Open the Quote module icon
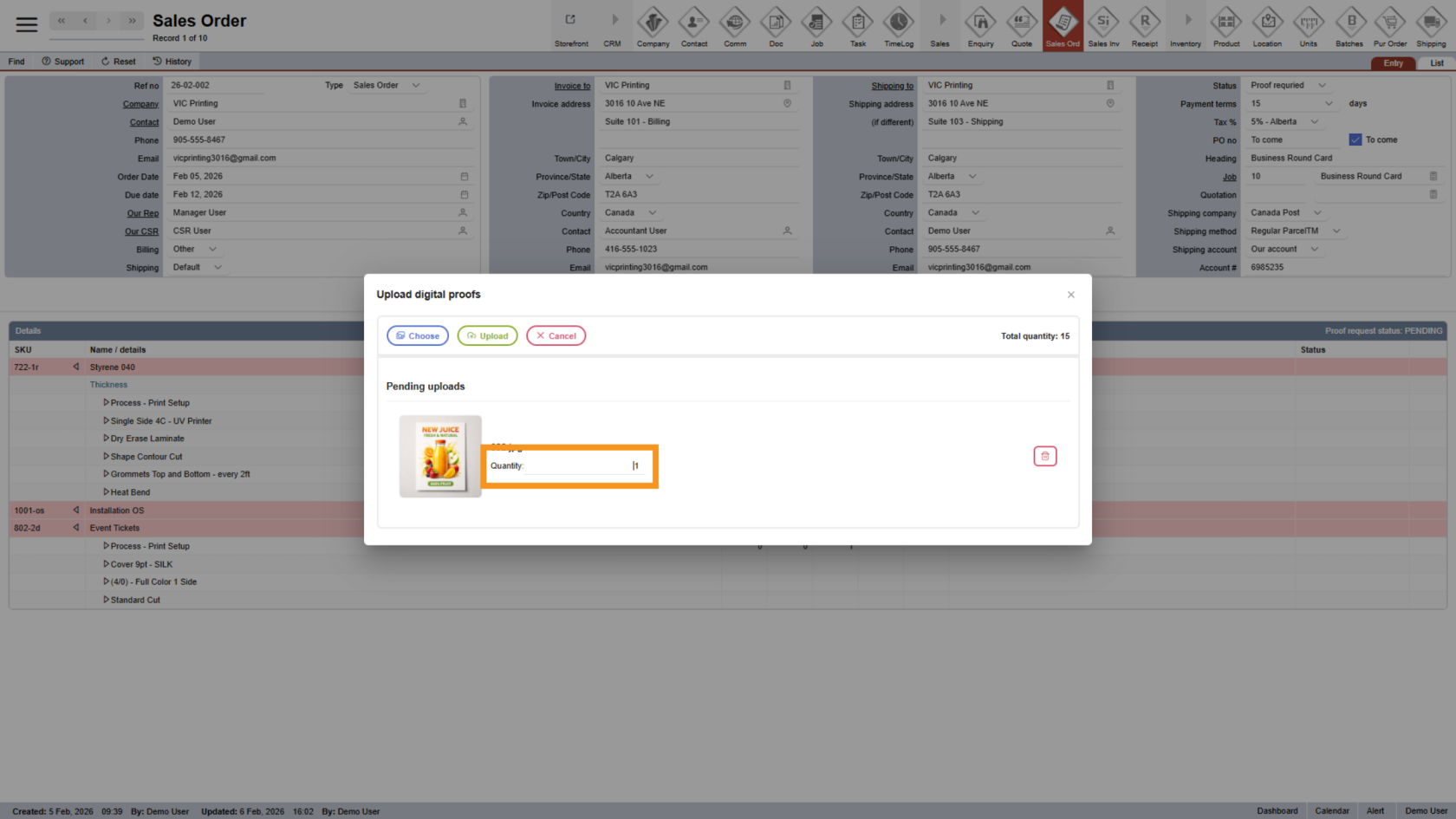Screen dimensions: 1456x819 click(x=1022, y=26)
